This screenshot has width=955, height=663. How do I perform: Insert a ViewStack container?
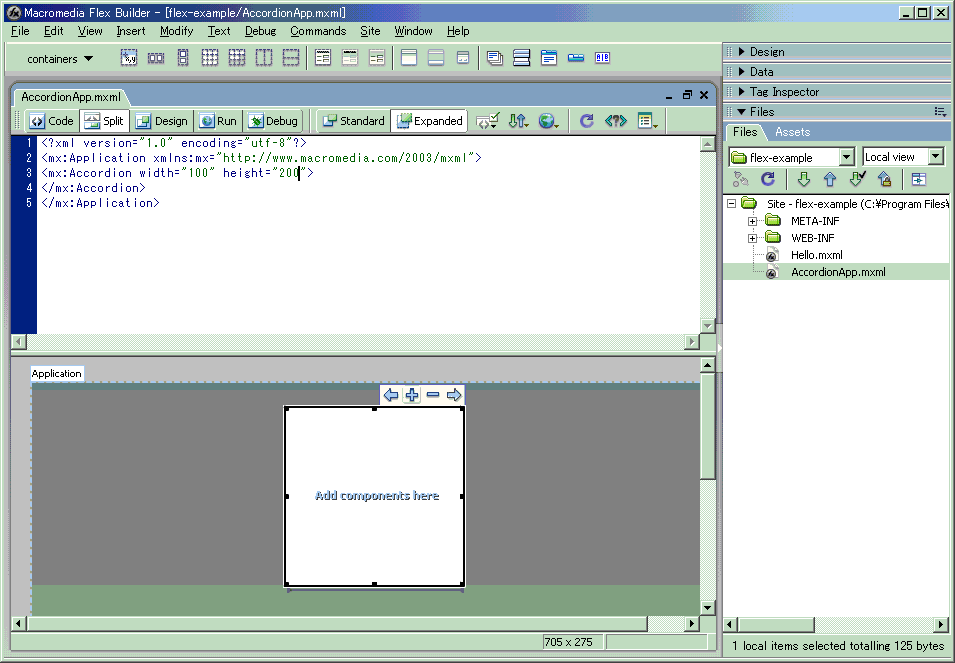(495, 58)
